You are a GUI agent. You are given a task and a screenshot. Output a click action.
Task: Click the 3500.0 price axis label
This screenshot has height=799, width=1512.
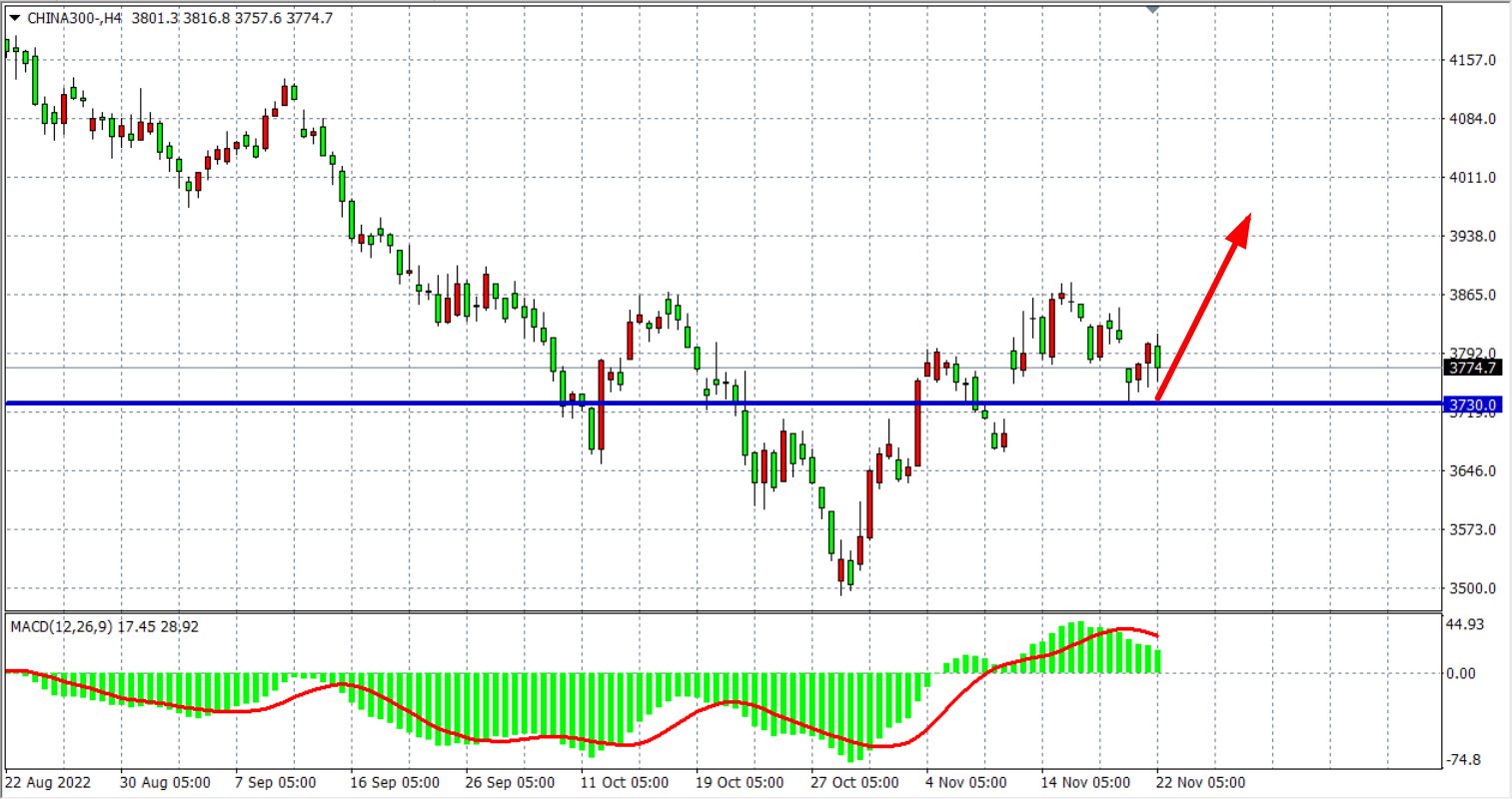[1472, 588]
